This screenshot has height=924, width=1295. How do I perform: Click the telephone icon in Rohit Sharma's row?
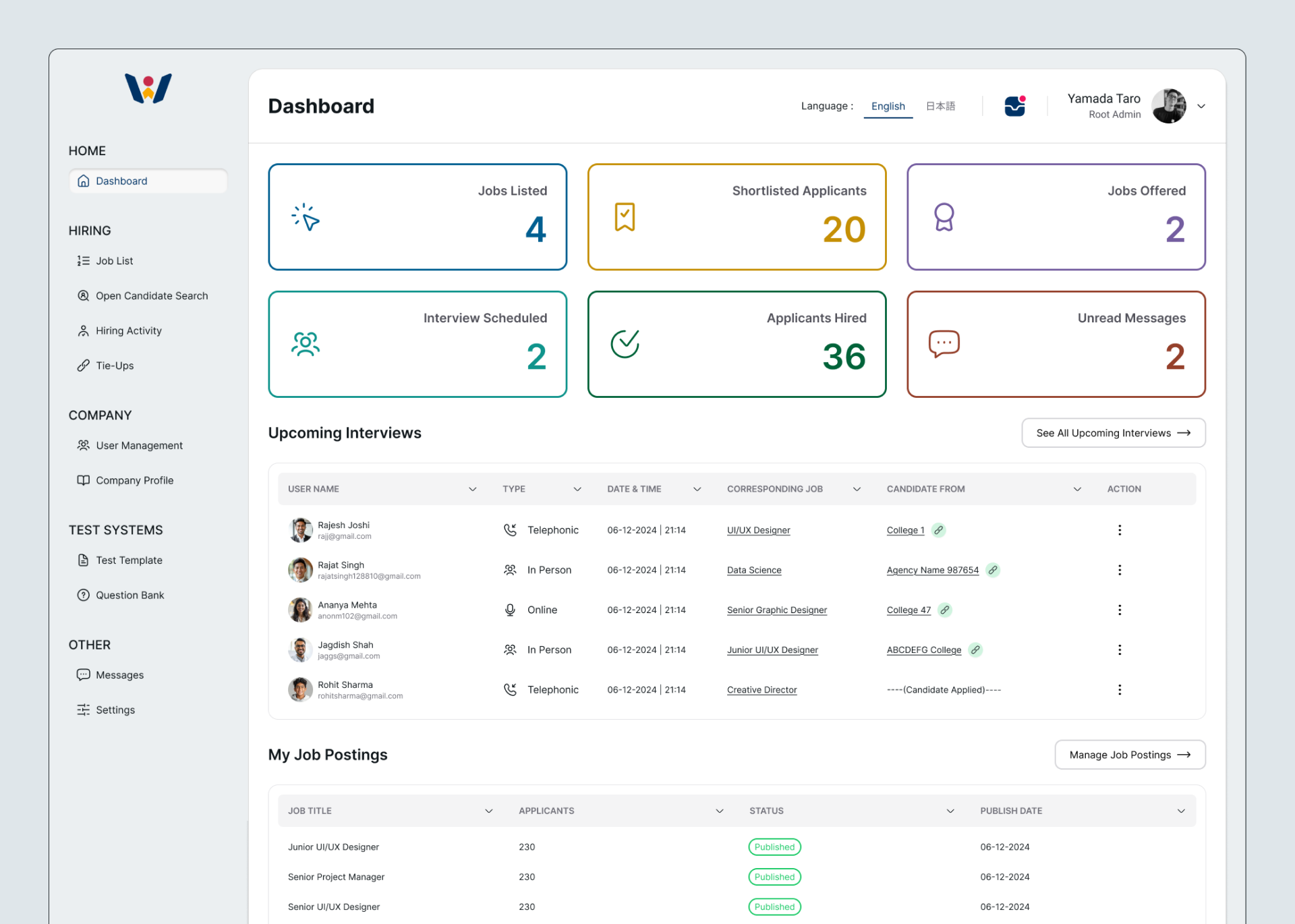511,689
